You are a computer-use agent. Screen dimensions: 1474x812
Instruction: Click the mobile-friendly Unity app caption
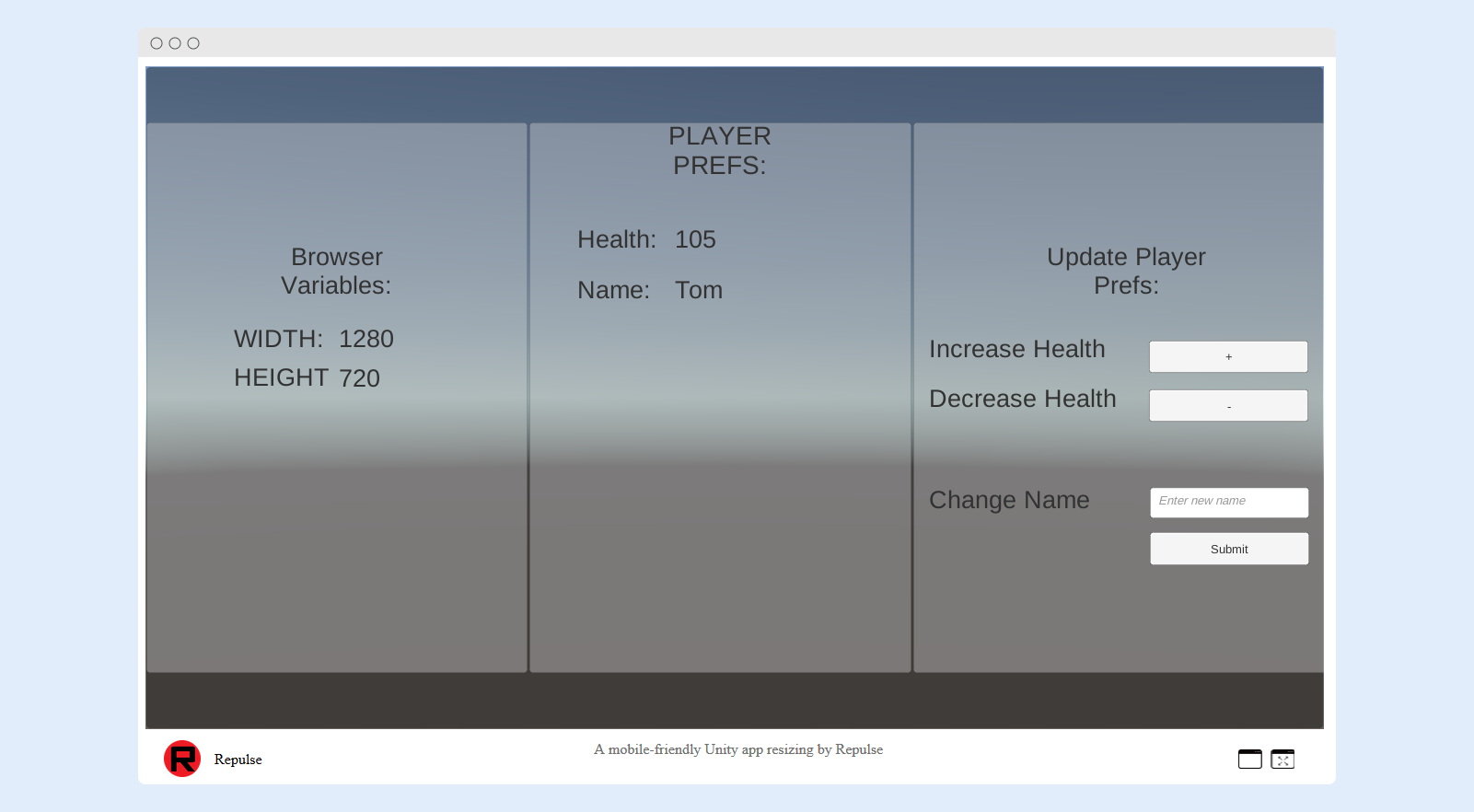tap(738, 749)
